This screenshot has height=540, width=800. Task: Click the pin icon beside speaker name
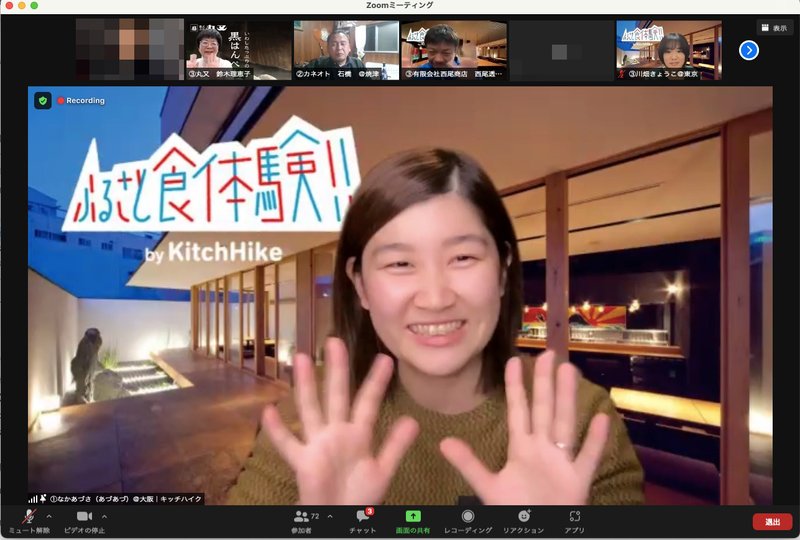point(43,498)
